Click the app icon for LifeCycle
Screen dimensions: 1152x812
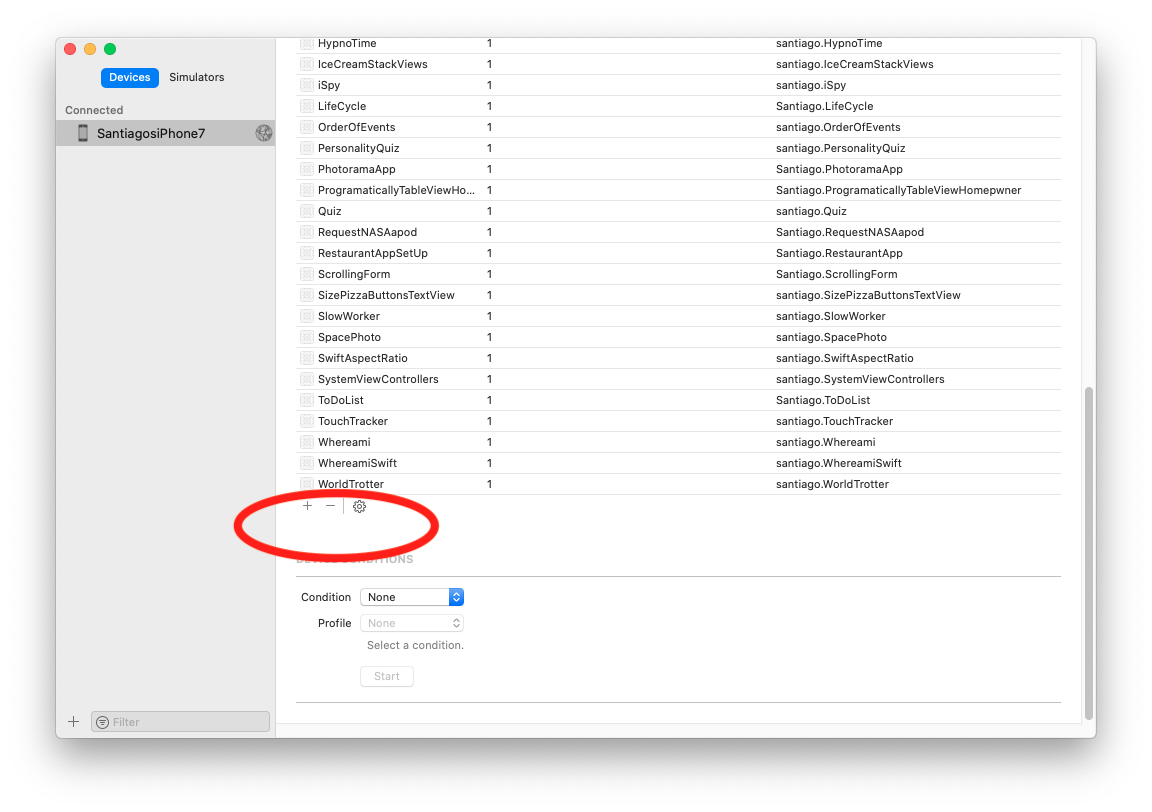[x=307, y=106]
